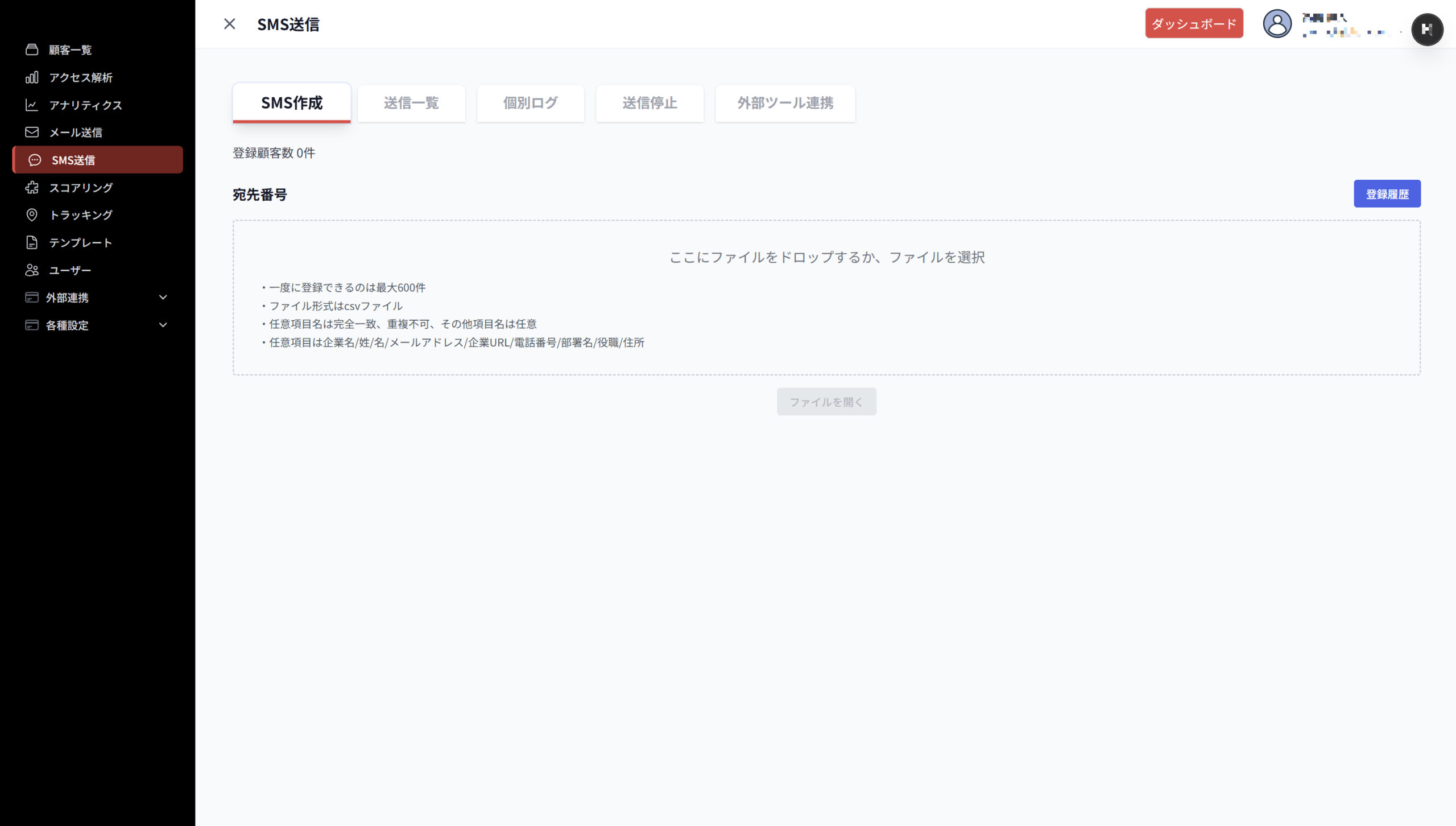Open 登録履歴 blue button
This screenshot has height=826, width=1456.
pyautogui.click(x=1387, y=194)
